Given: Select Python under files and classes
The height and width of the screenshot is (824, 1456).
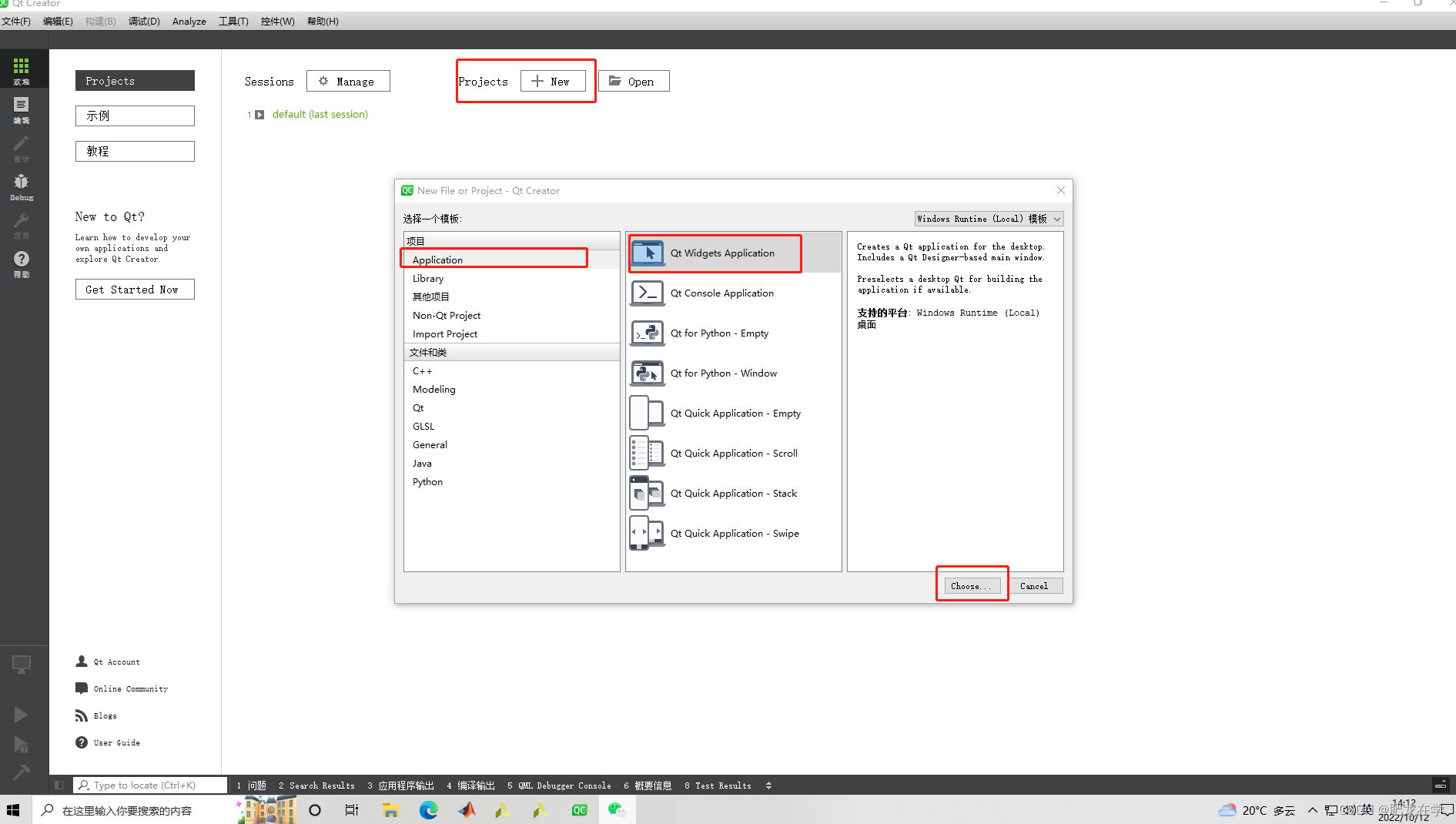Looking at the screenshot, I should (511, 481).
